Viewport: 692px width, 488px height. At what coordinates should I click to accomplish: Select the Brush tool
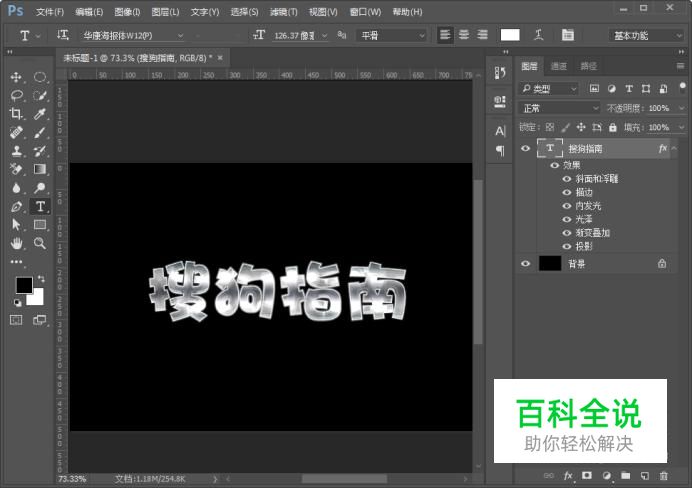click(x=40, y=132)
